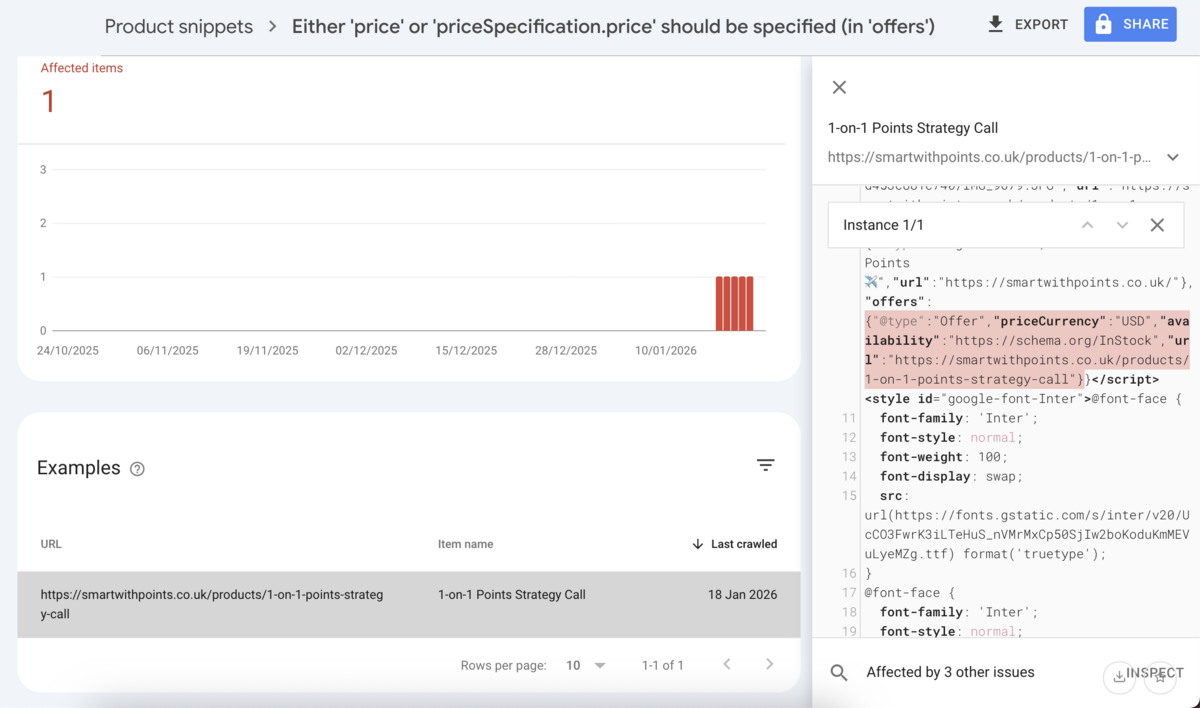This screenshot has width=1200, height=708.
Task: Click the Export download icon
Action: pyautogui.click(x=995, y=24)
